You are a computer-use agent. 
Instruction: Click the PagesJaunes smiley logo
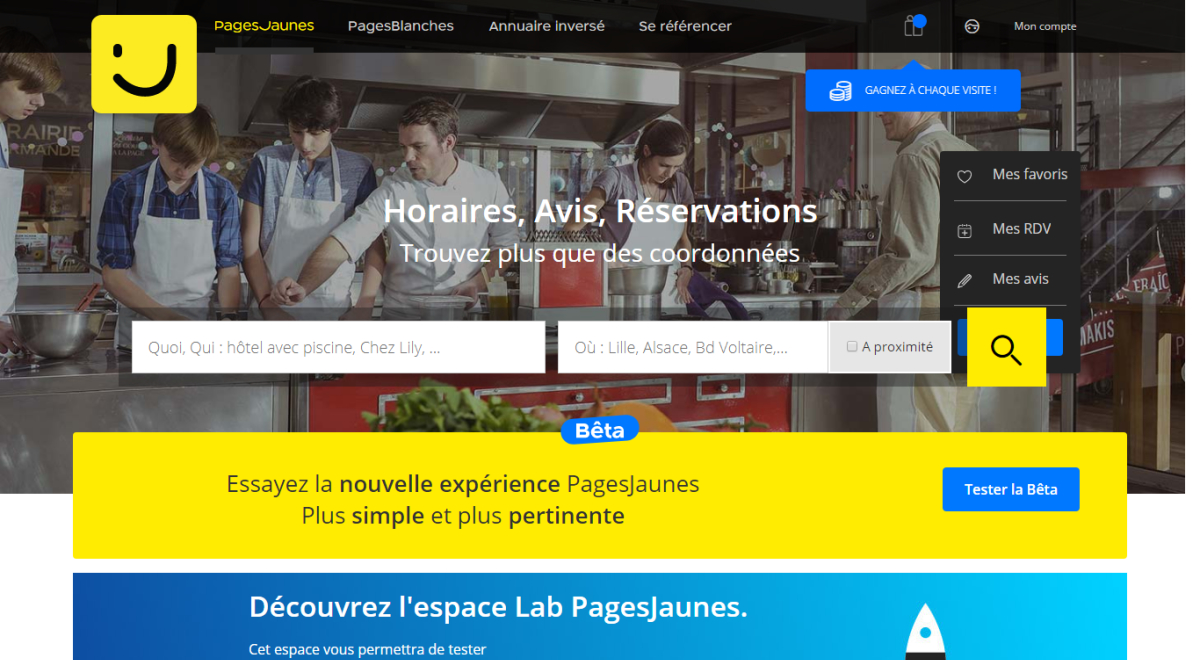pos(144,64)
